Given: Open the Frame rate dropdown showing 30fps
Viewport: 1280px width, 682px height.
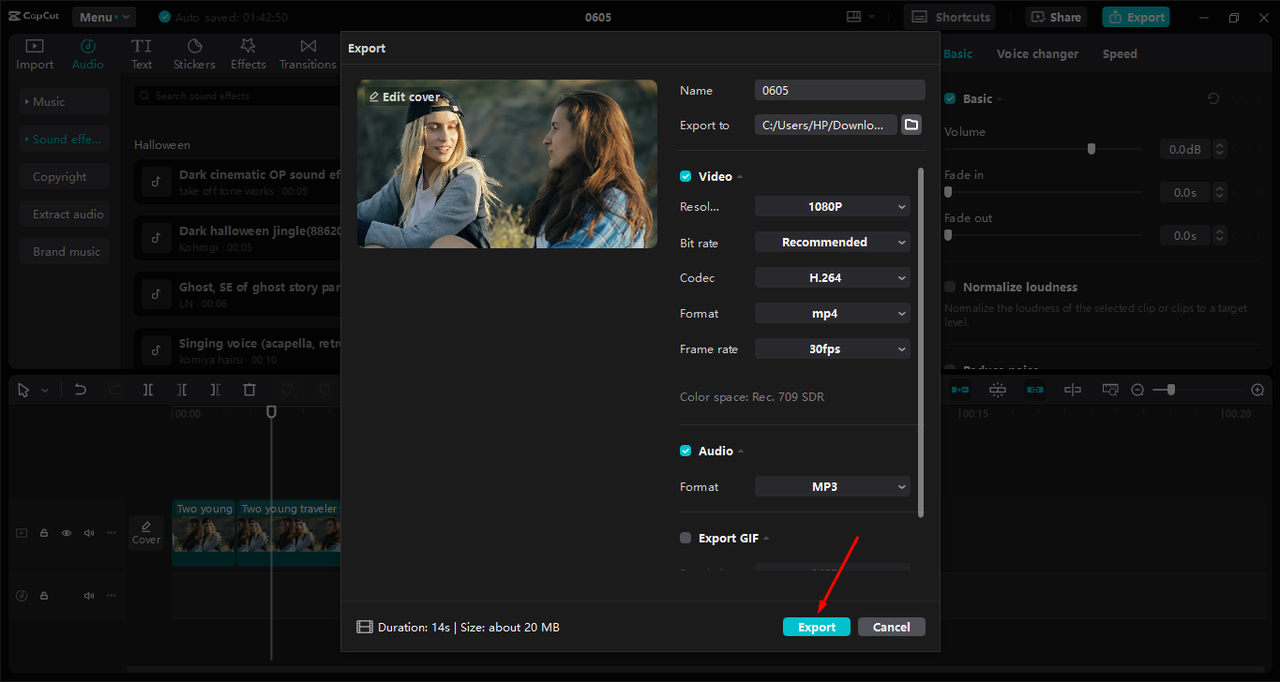Looking at the screenshot, I should (832, 349).
